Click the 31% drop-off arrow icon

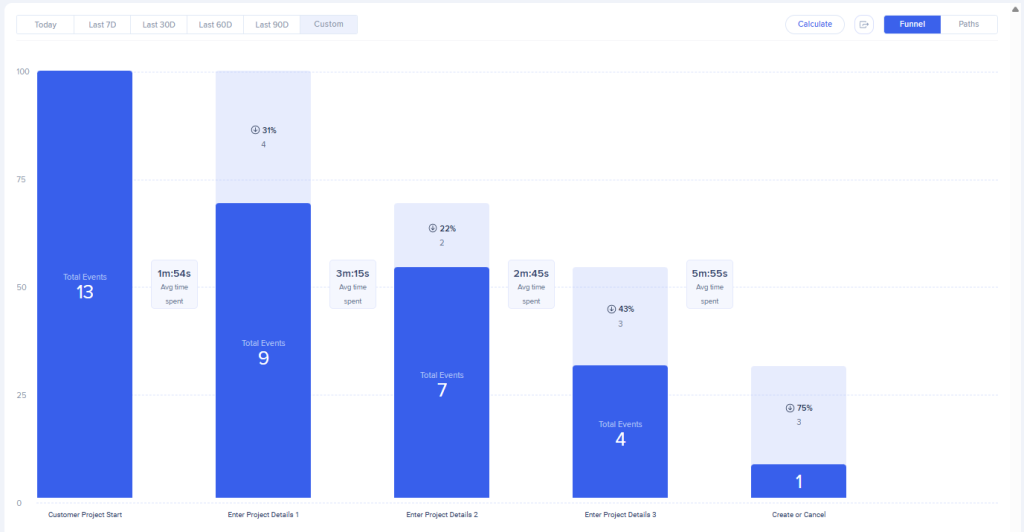pyautogui.click(x=255, y=130)
